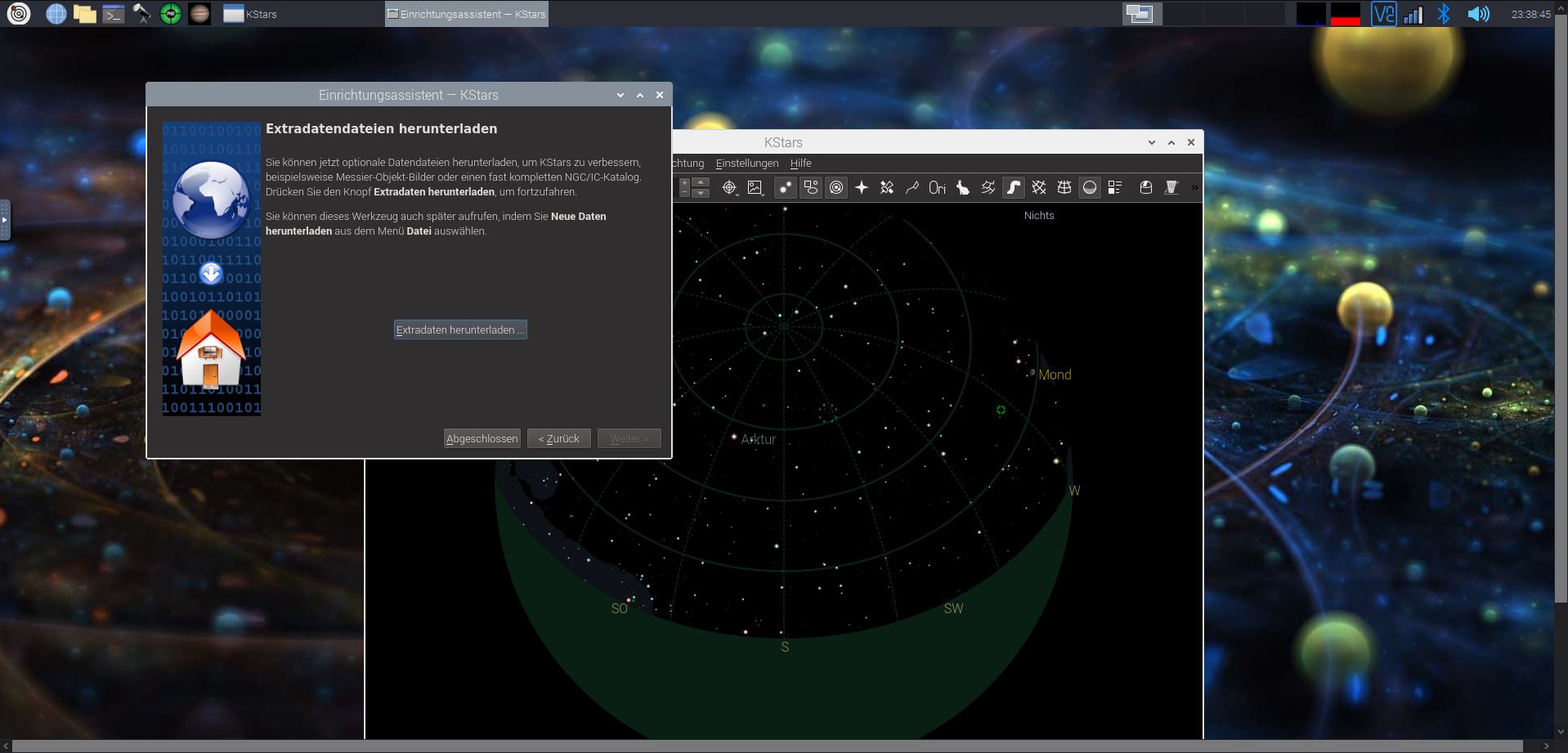
Task: Click the 'Nichts' focus label in sky map
Action: coord(1039,215)
